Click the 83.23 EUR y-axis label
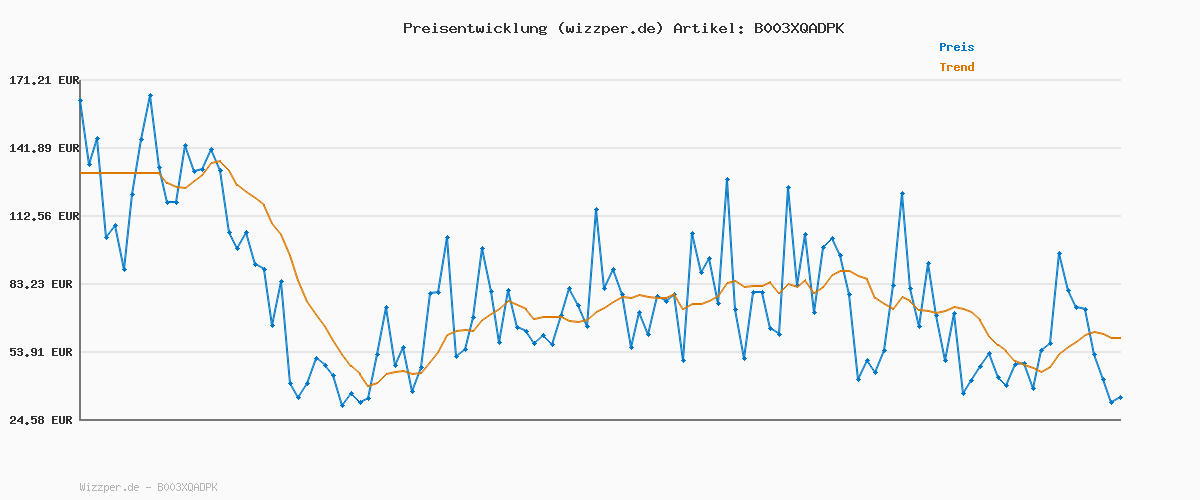 pyautogui.click(x=44, y=284)
